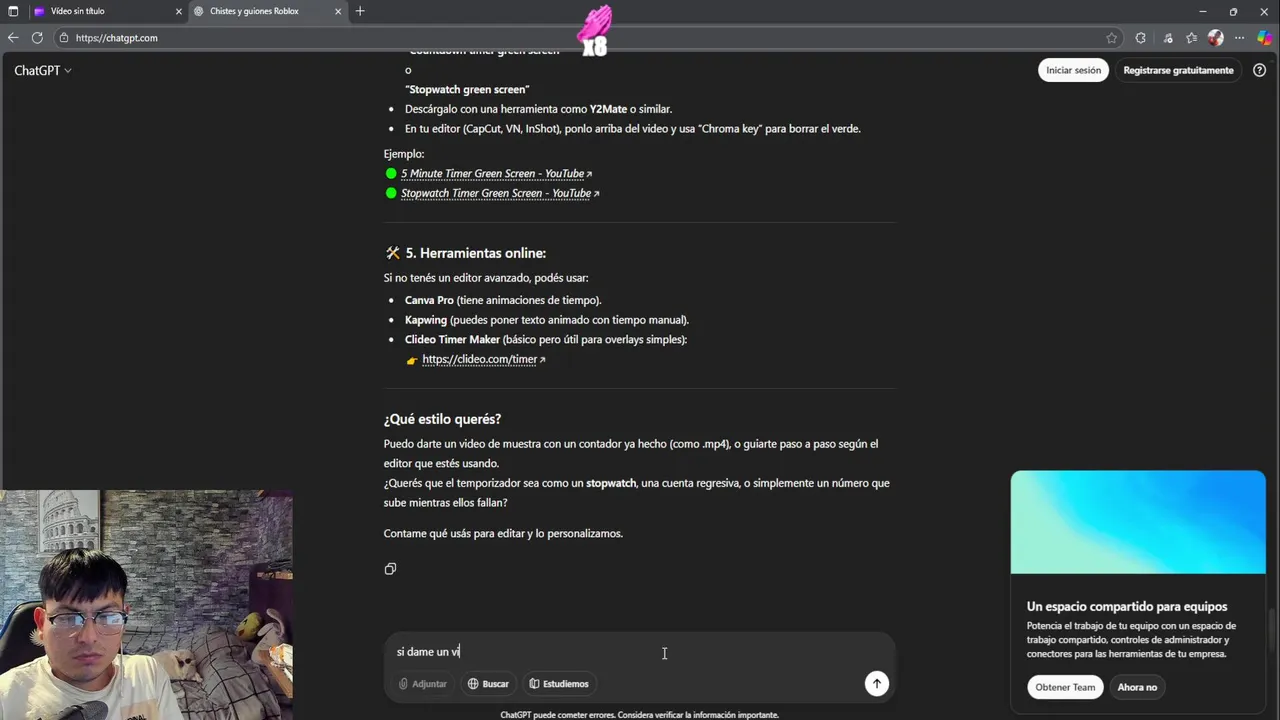Select 'Chistes y guiones Roblox' tab
This screenshot has width=1280, height=720.
pyautogui.click(x=268, y=11)
